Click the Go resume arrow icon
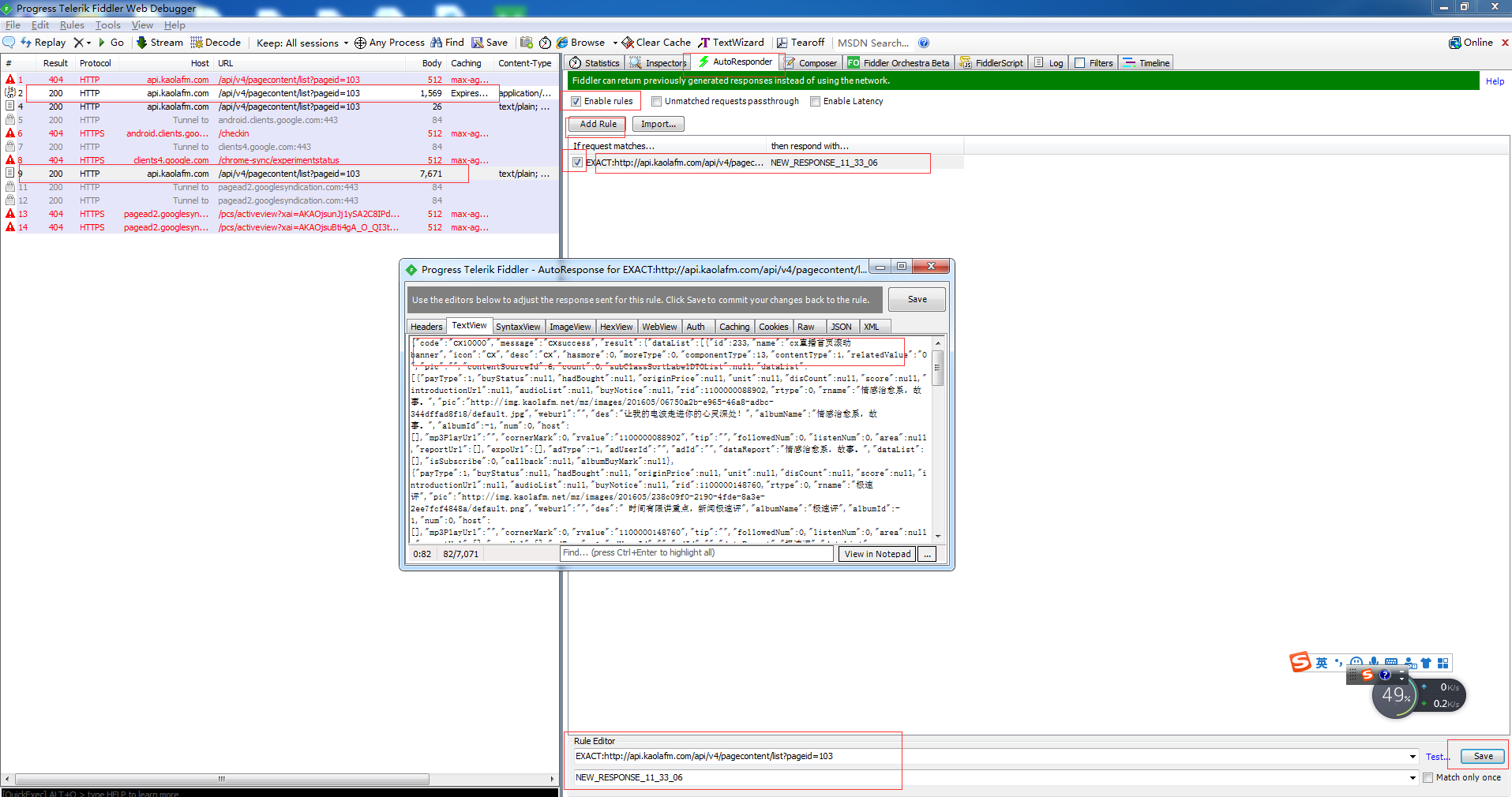This screenshot has height=797, width=1512. (101, 43)
